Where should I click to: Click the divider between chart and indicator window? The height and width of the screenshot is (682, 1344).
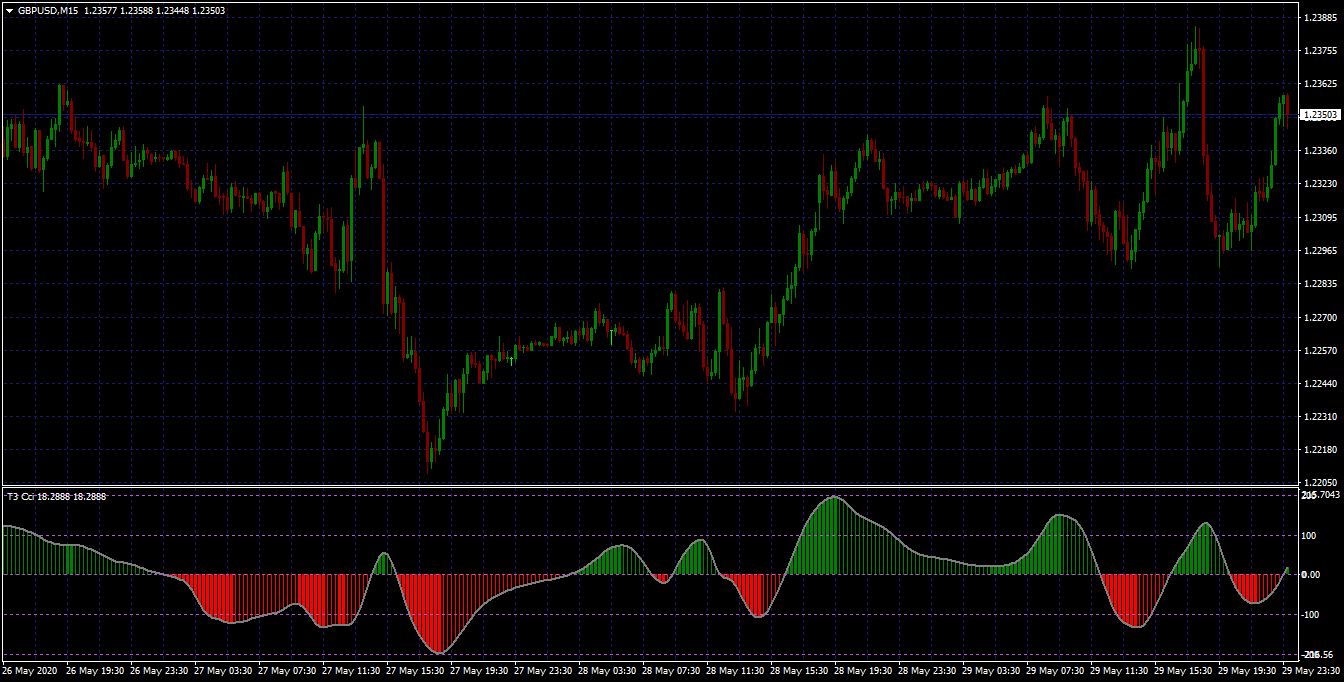click(x=650, y=486)
